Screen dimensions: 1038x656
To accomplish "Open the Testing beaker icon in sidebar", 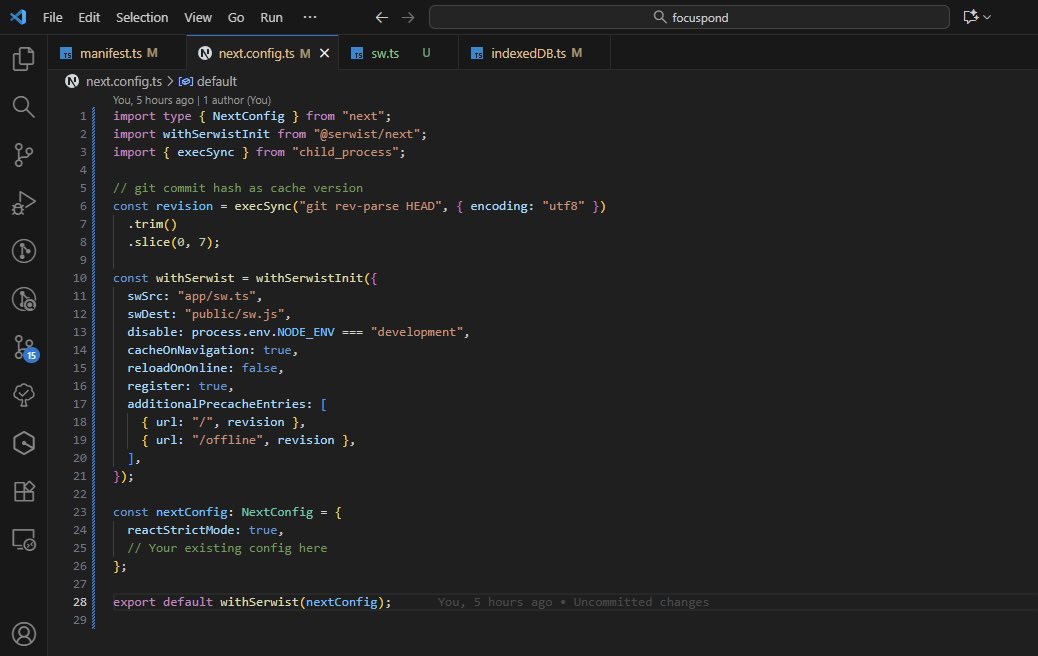I will pos(23,395).
